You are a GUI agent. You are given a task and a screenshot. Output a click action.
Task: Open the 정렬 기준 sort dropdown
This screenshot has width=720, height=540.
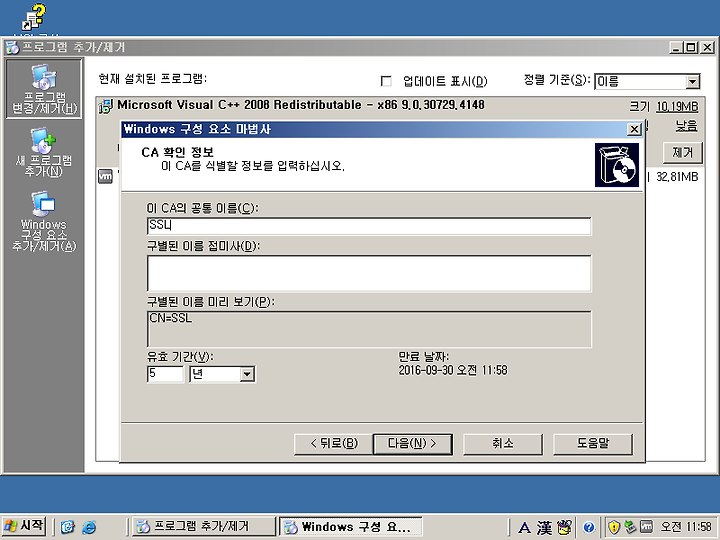(692, 82)
